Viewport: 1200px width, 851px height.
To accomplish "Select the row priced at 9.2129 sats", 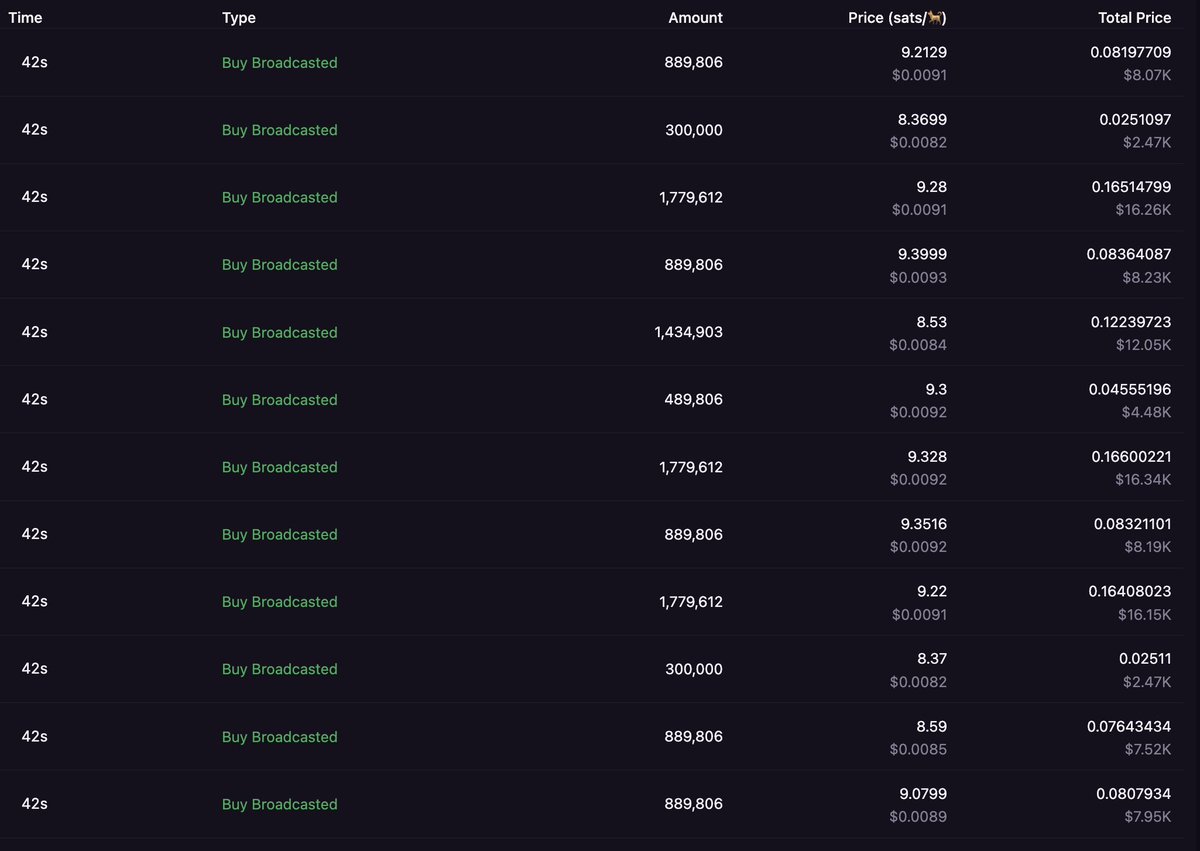I will tap(600, 63).
